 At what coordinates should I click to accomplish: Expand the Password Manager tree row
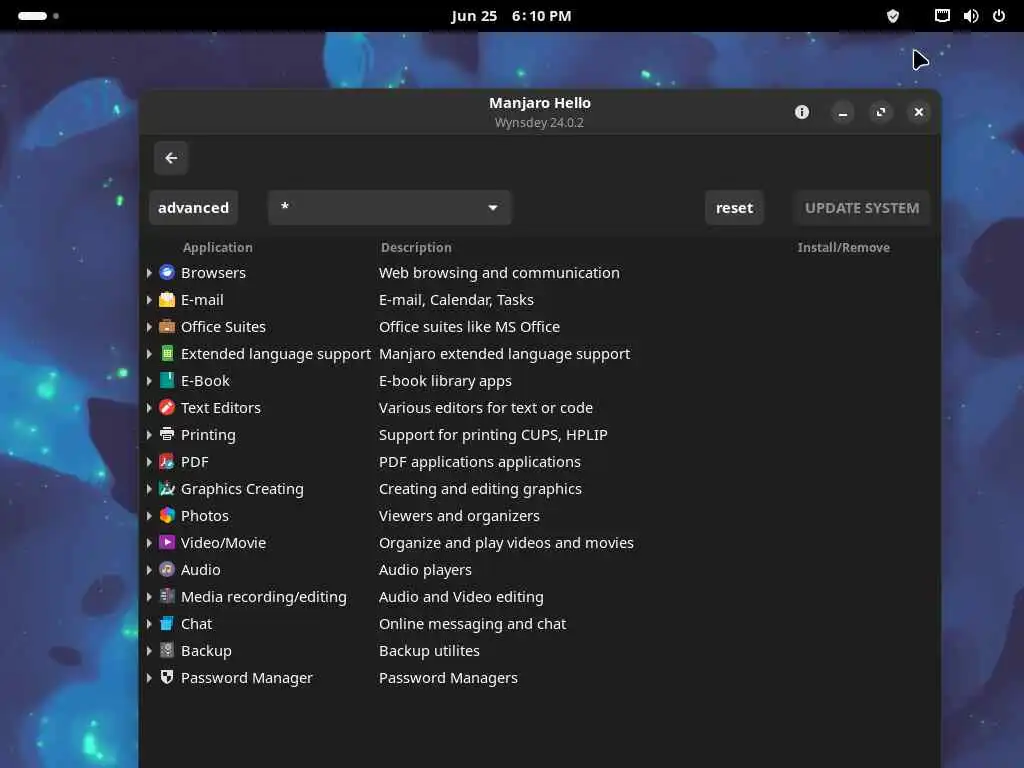(x=149, y=678)
